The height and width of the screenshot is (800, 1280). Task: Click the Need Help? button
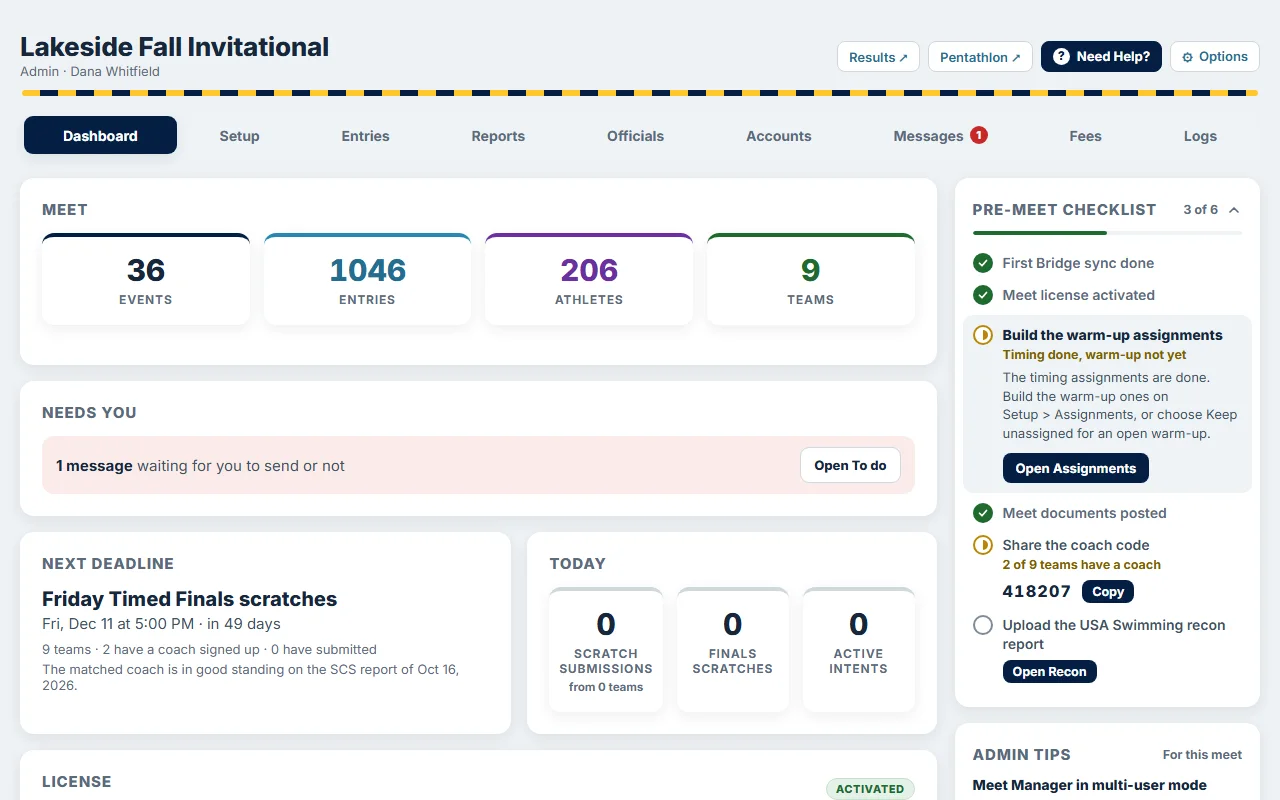pos(1101,57)
